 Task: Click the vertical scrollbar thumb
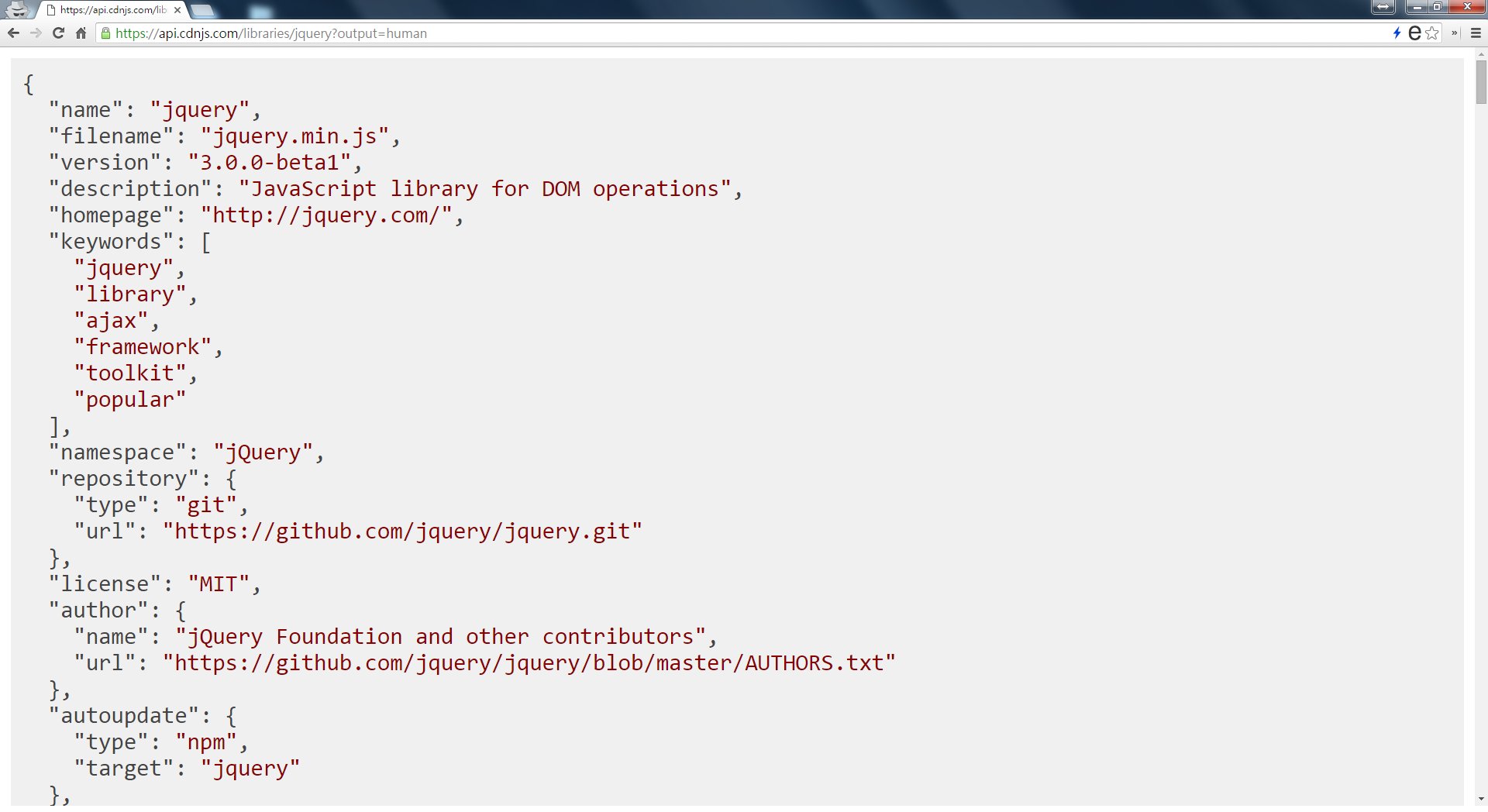(1481, 81)
